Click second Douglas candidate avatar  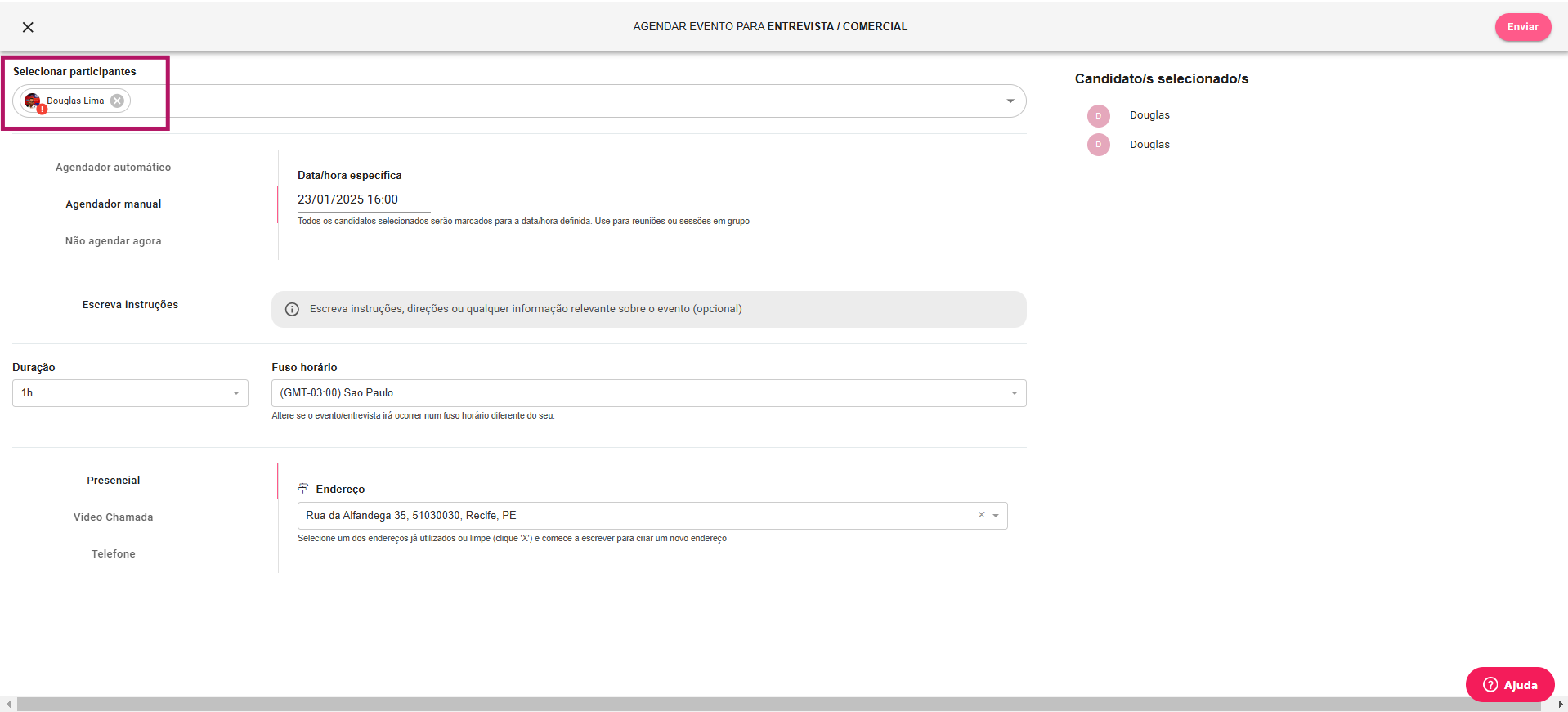[x=1098, y=145]
